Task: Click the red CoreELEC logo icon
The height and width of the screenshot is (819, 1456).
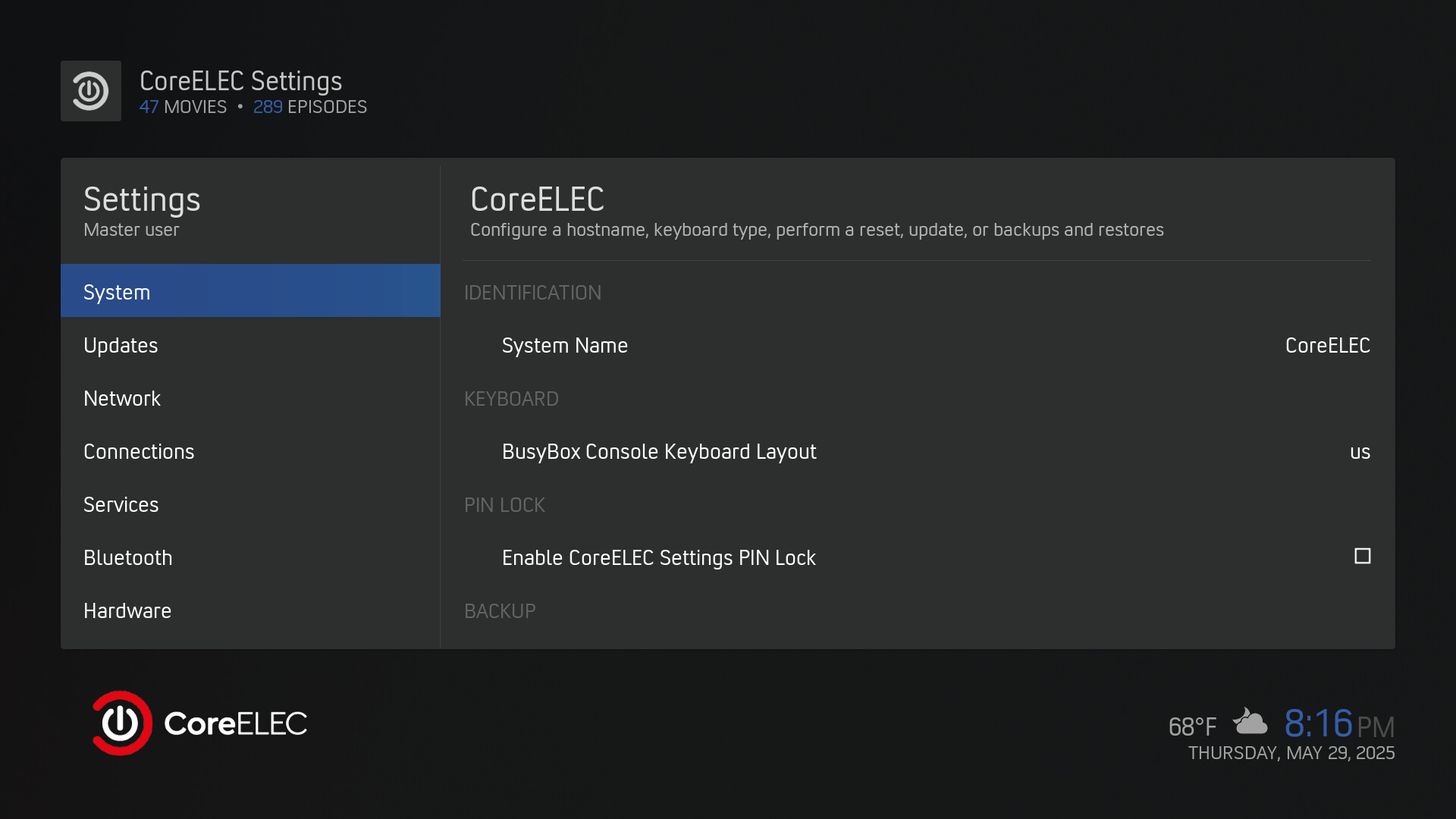Action: click(x=121, y=723)
